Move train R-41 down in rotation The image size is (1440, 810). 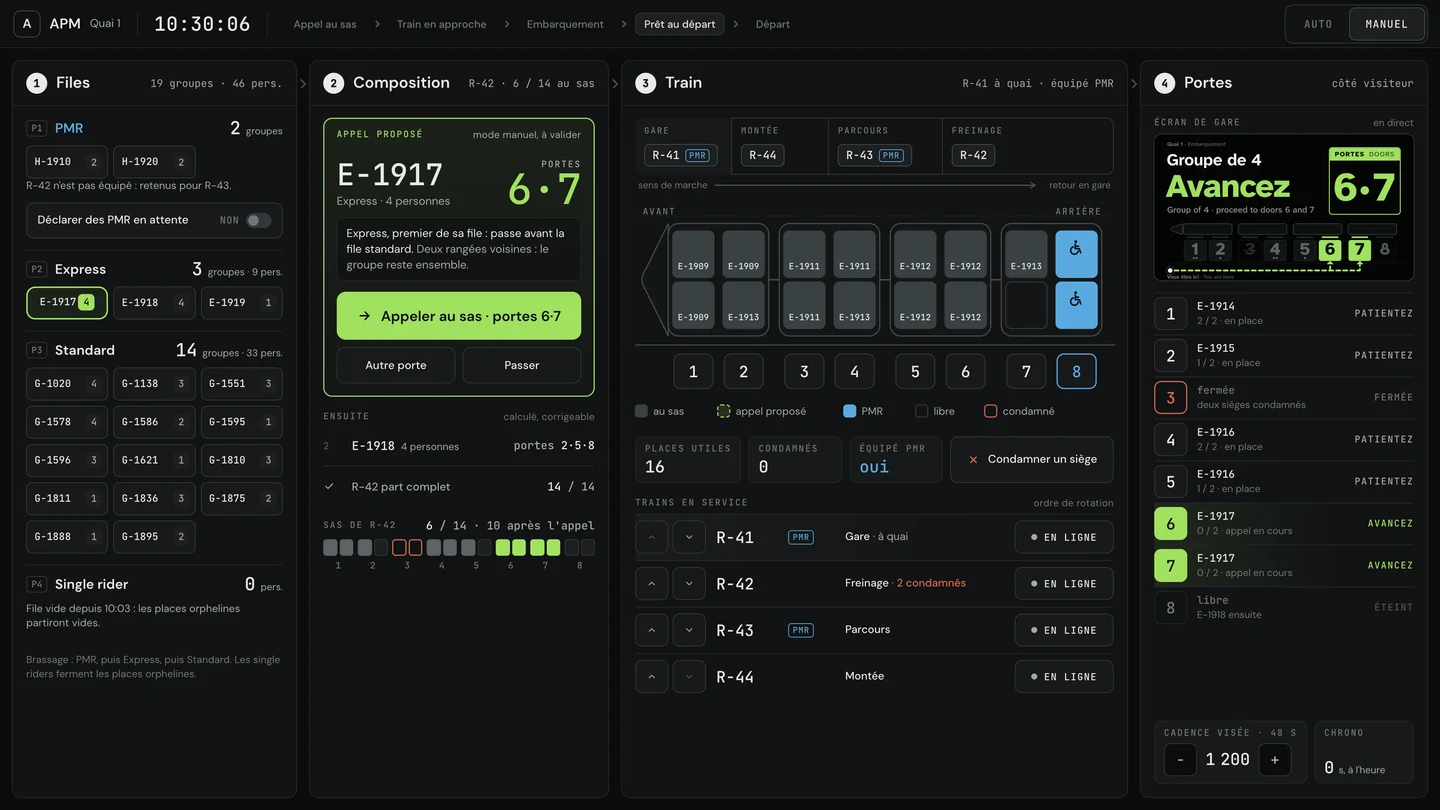pos(689,537)
